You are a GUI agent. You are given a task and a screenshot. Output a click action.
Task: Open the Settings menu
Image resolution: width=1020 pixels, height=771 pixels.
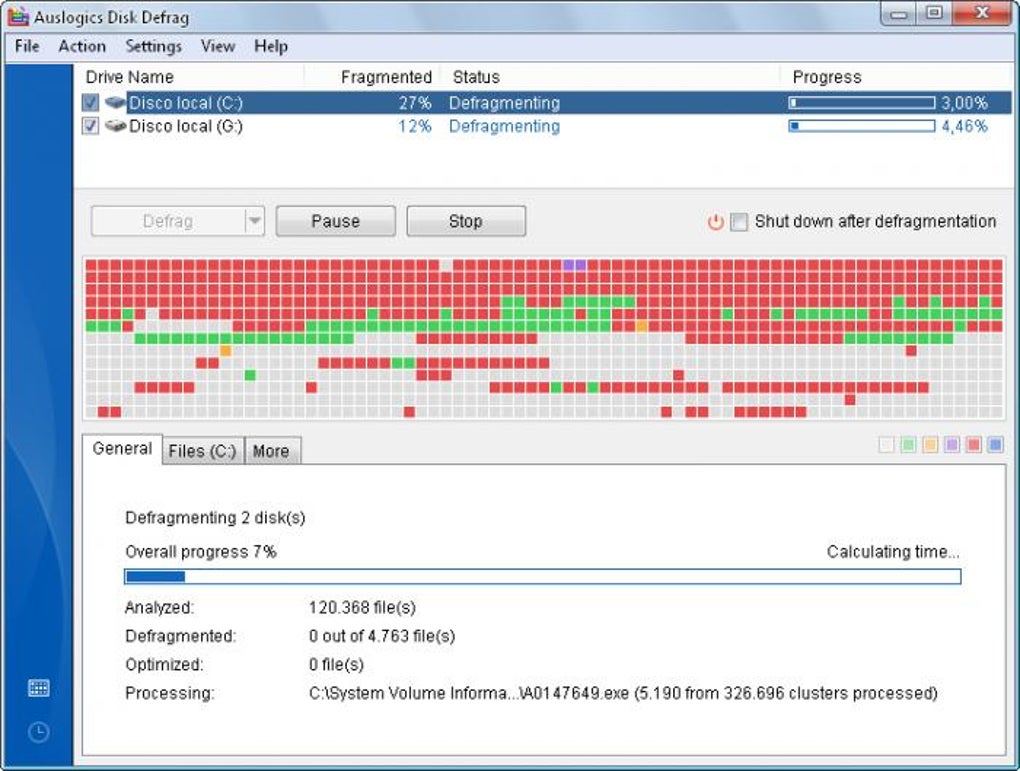[154, 46]
